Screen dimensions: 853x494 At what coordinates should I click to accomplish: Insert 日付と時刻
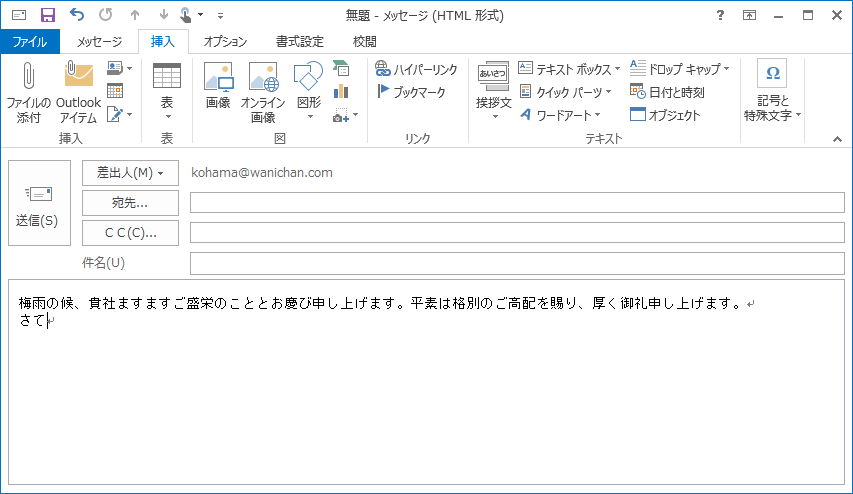point(667,92)
